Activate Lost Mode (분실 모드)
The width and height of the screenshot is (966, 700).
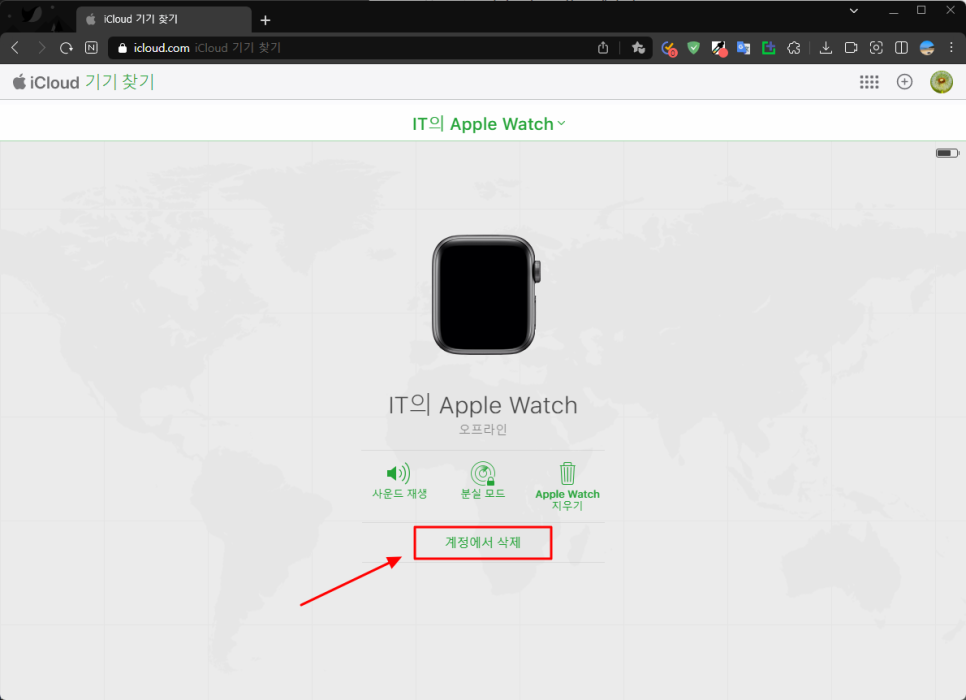483,481
